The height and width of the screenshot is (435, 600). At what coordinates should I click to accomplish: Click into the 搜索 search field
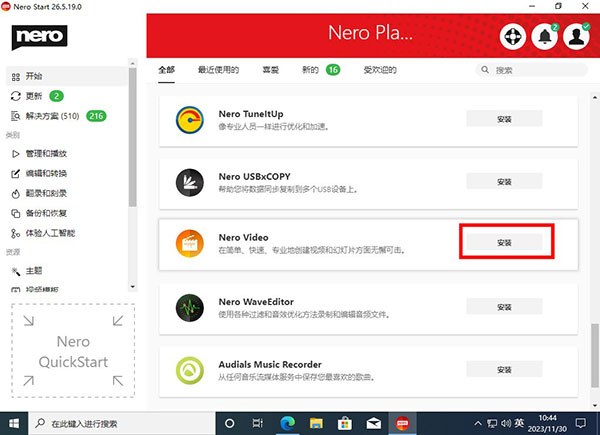(x=531, y=70)
